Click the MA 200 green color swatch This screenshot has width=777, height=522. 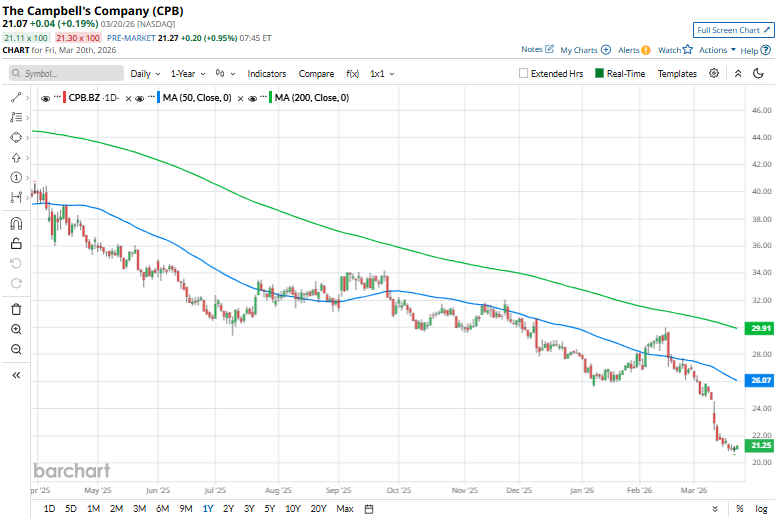(271, 98)
